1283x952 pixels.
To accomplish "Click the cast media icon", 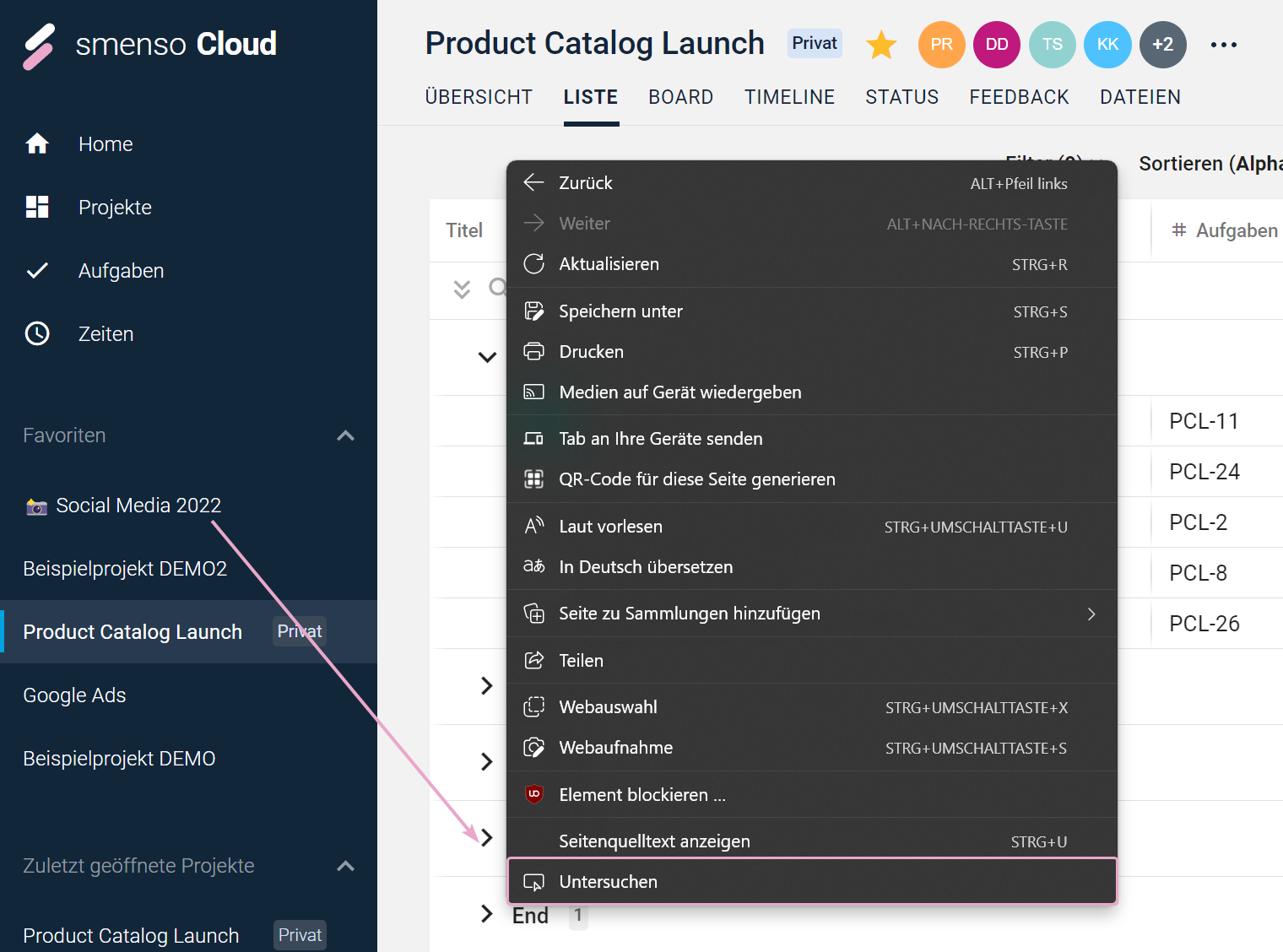I will coord(533,392).
